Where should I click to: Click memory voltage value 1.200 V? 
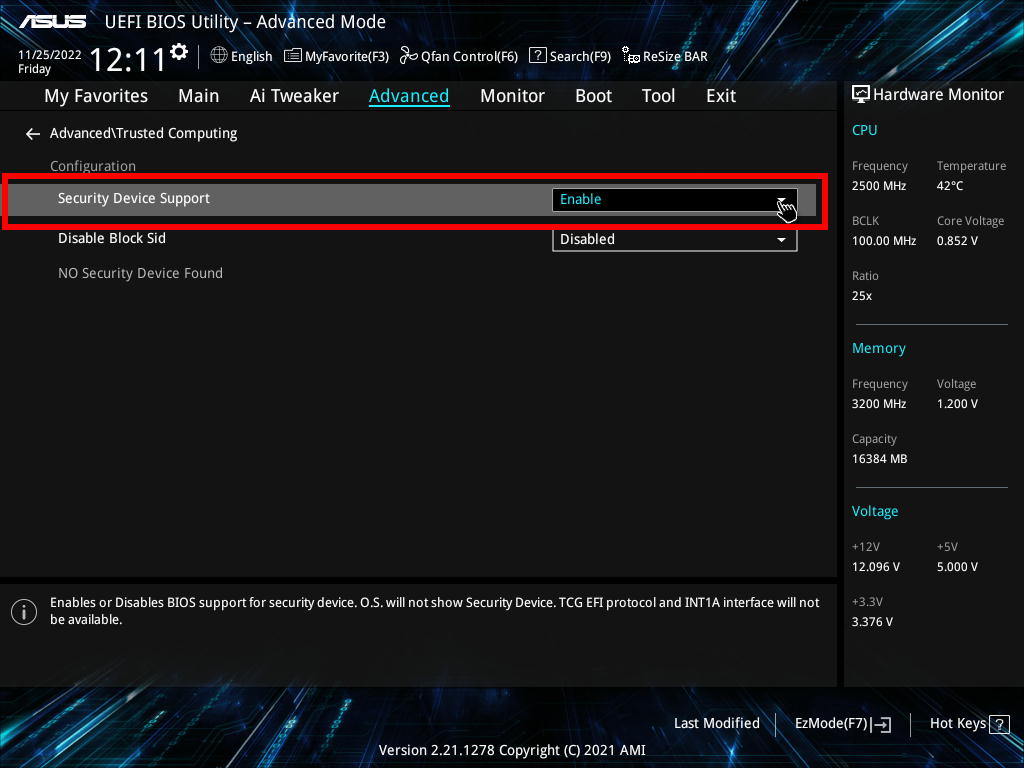point(957,404)
